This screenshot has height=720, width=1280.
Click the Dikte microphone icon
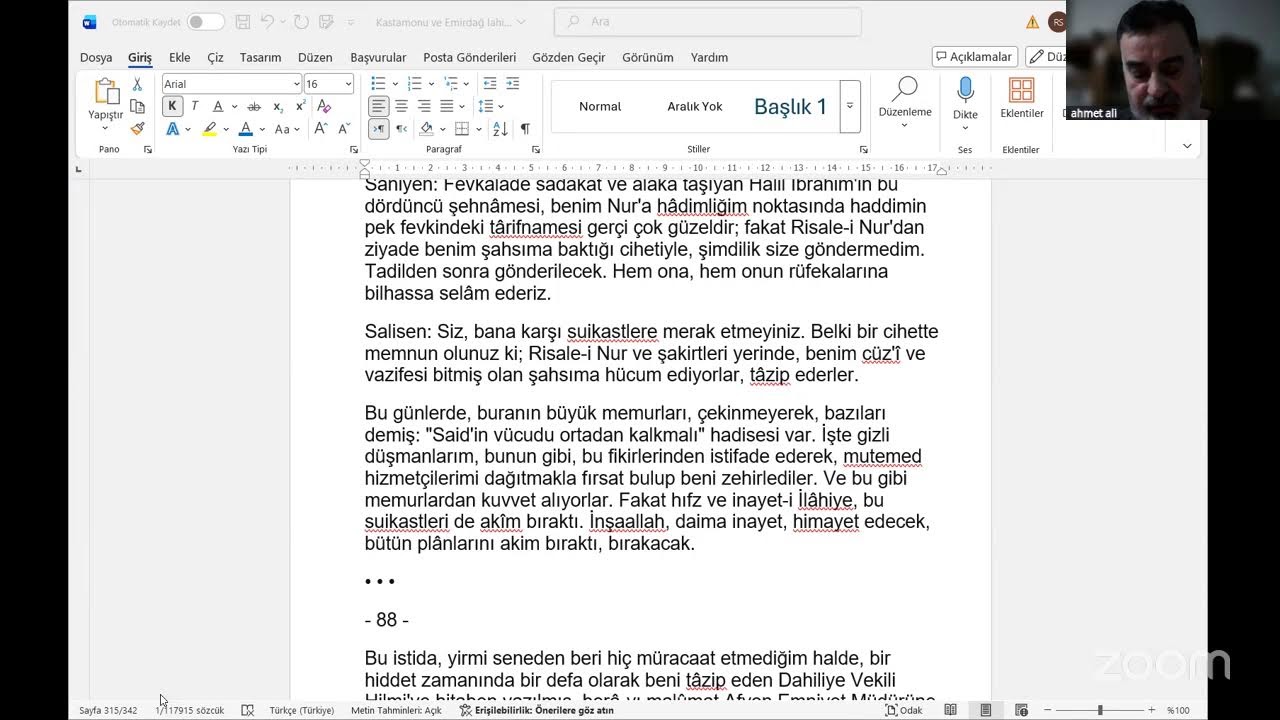click(965, 91)
